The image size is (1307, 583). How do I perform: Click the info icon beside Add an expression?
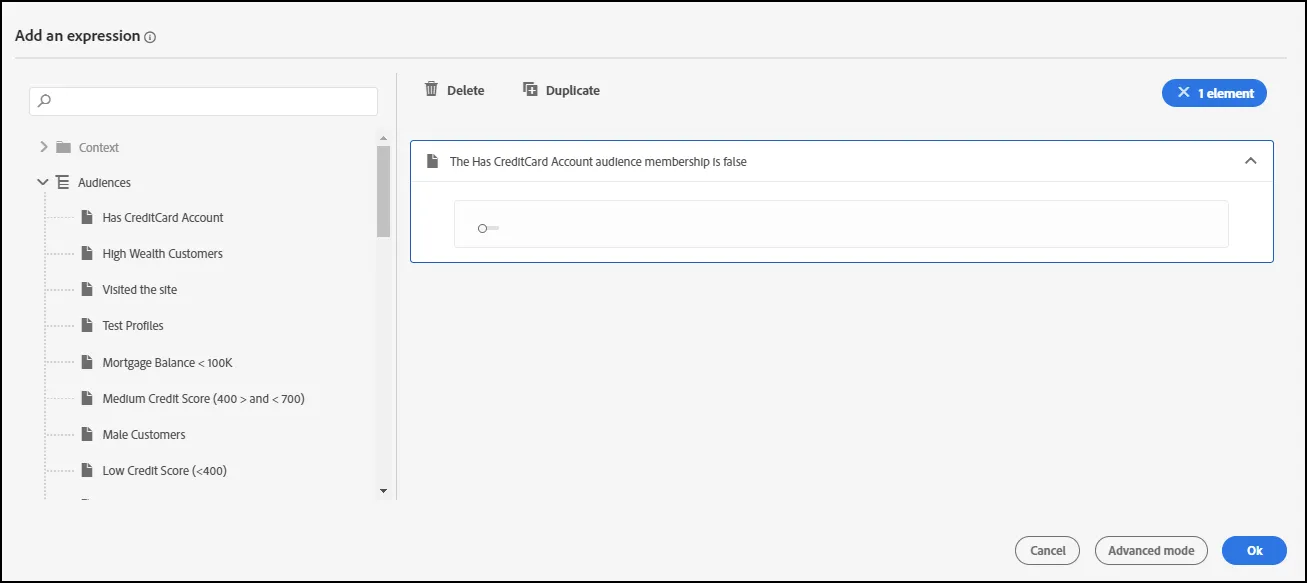tap(150, 37)
